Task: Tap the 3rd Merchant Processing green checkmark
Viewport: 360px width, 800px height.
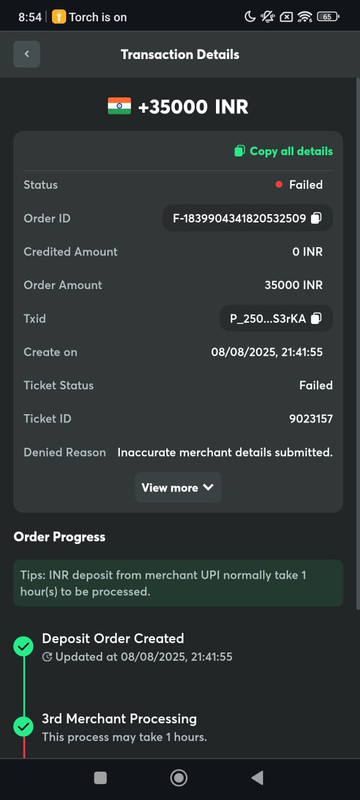Action: tap(23, 727)
